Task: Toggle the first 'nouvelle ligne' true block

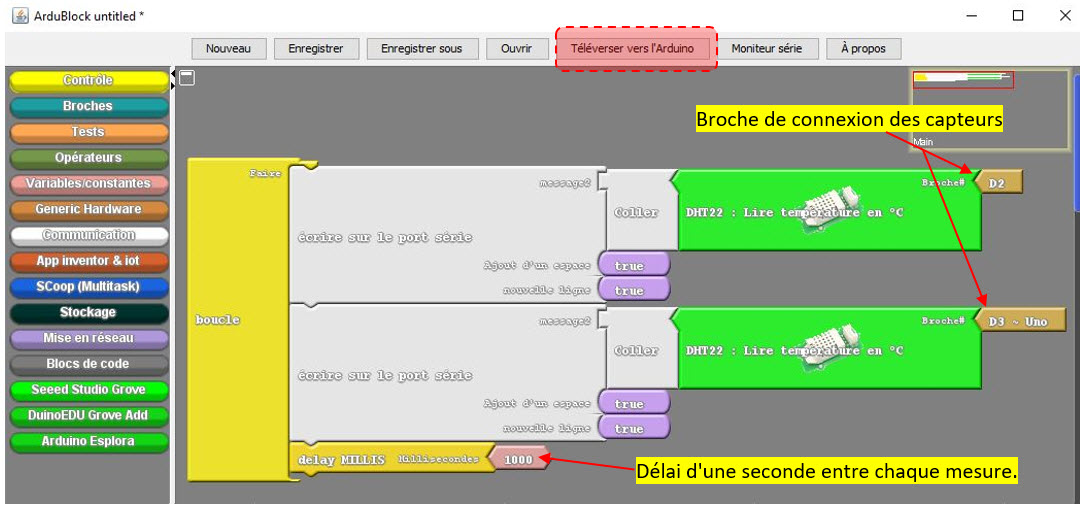Action: [x=632, y=290]
